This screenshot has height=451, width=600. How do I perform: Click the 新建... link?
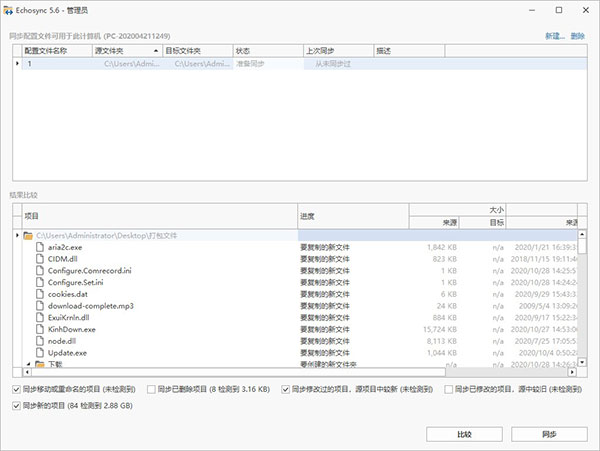(x=554, y=35)
